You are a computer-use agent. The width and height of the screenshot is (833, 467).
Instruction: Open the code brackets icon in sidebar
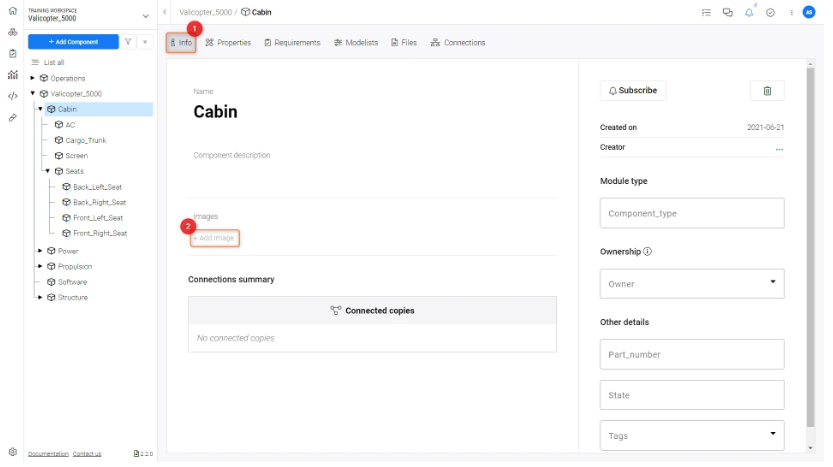point(12,96)
